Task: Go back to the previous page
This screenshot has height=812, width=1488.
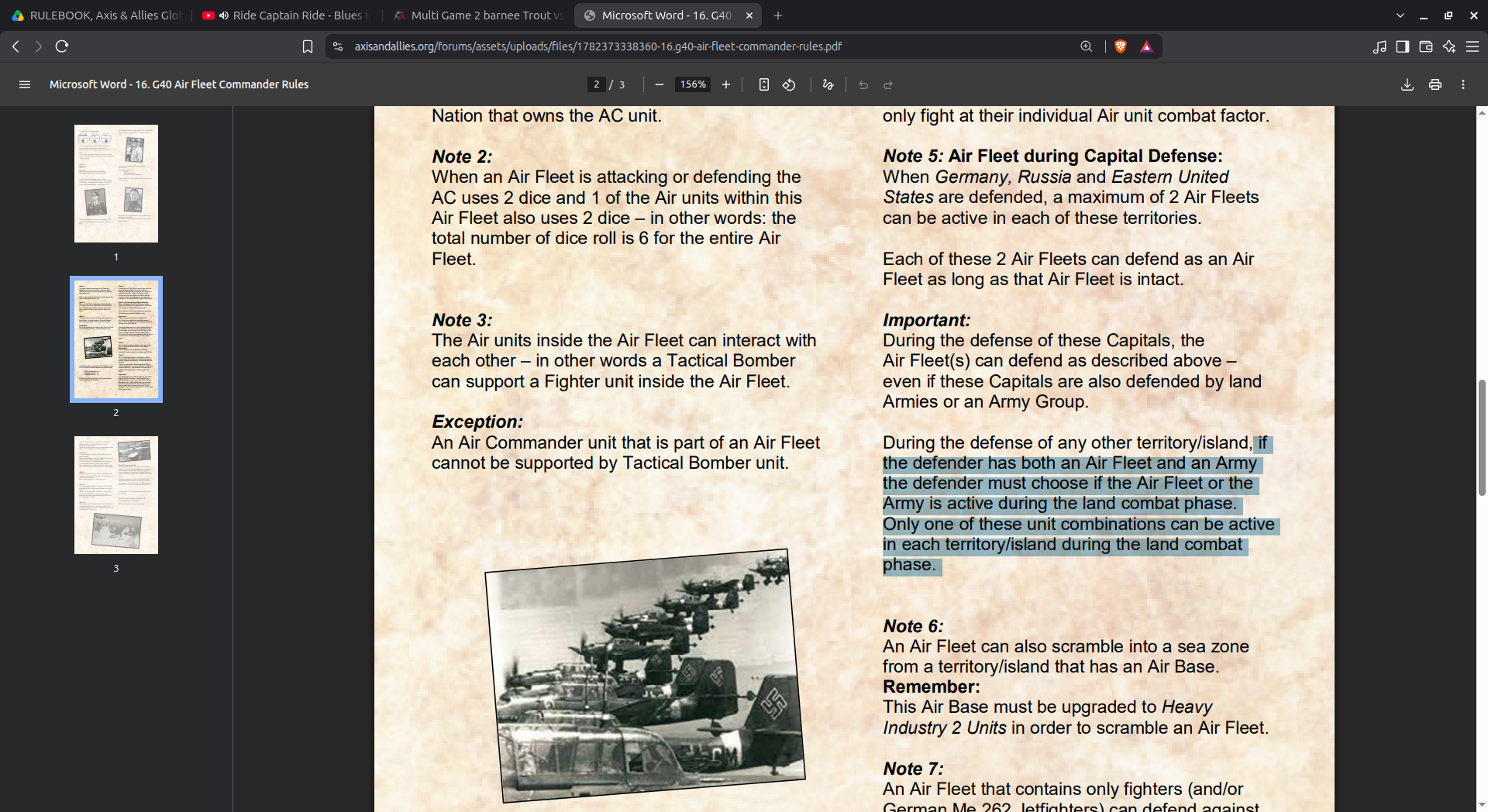Action: [15, 46]
